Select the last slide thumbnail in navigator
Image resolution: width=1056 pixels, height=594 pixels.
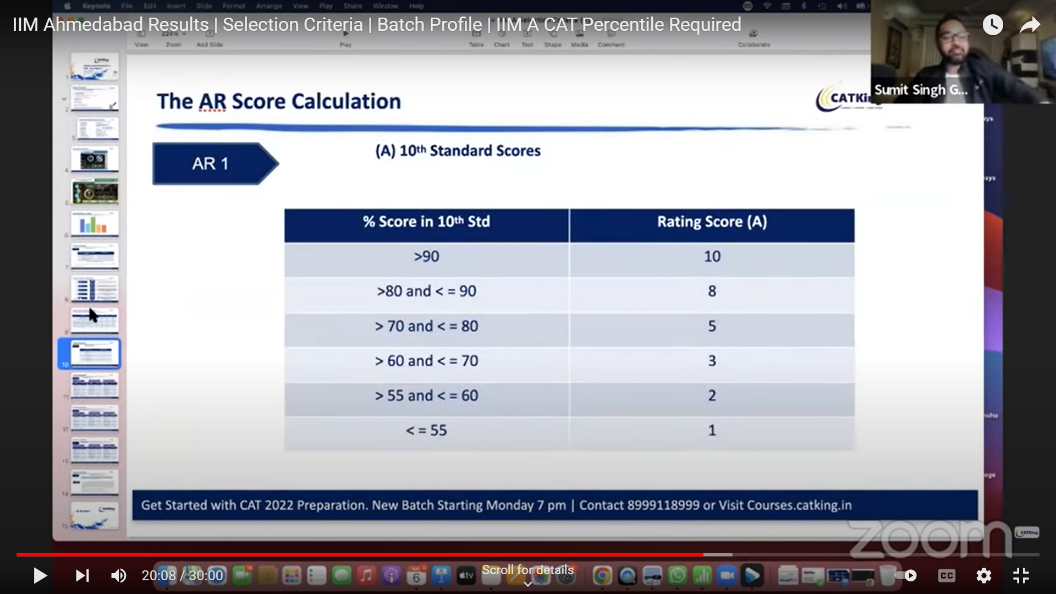[94, 515]
